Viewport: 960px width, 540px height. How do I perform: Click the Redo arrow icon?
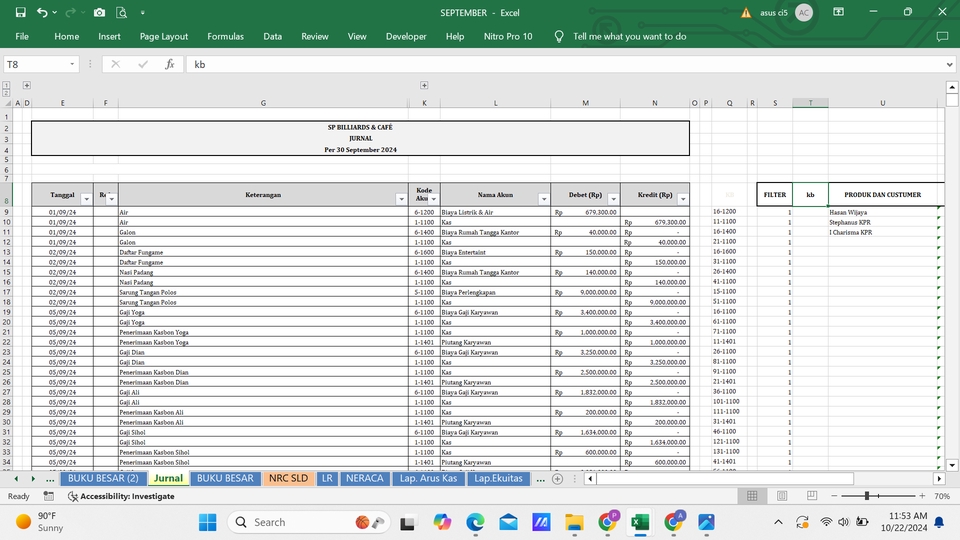[x=70, y=12]
